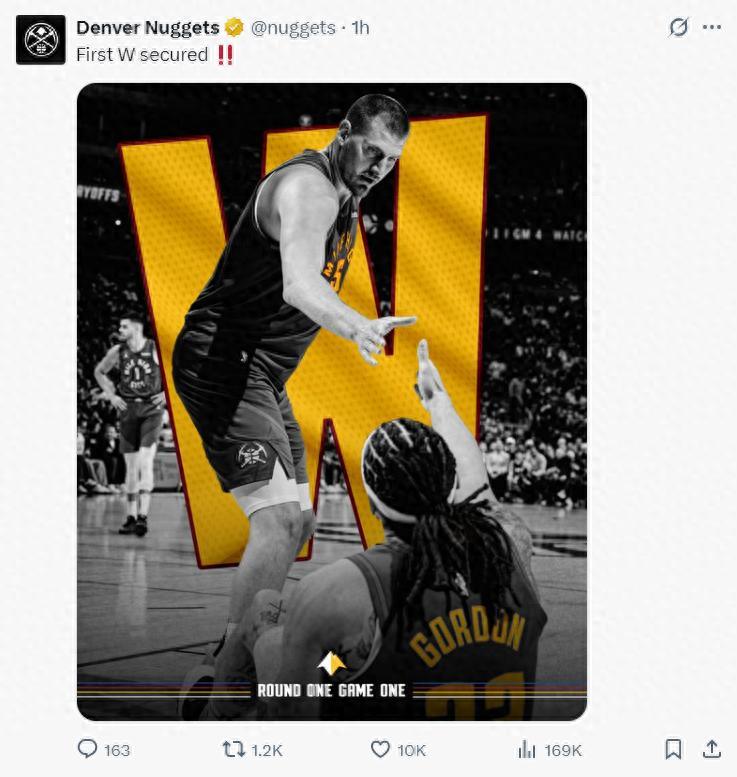The image size is (737, 777).
Task: Open the post via 1h timestamp
Action: coord(360,28)
